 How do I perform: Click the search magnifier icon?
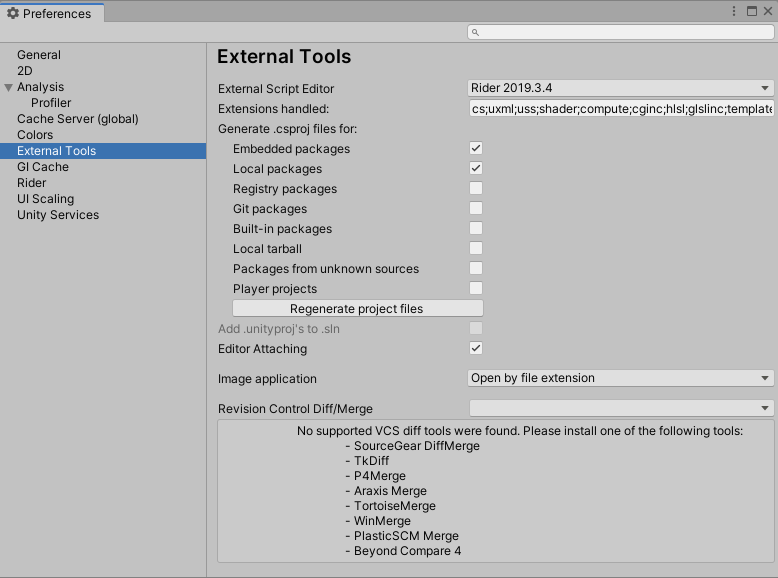(476, 33)
